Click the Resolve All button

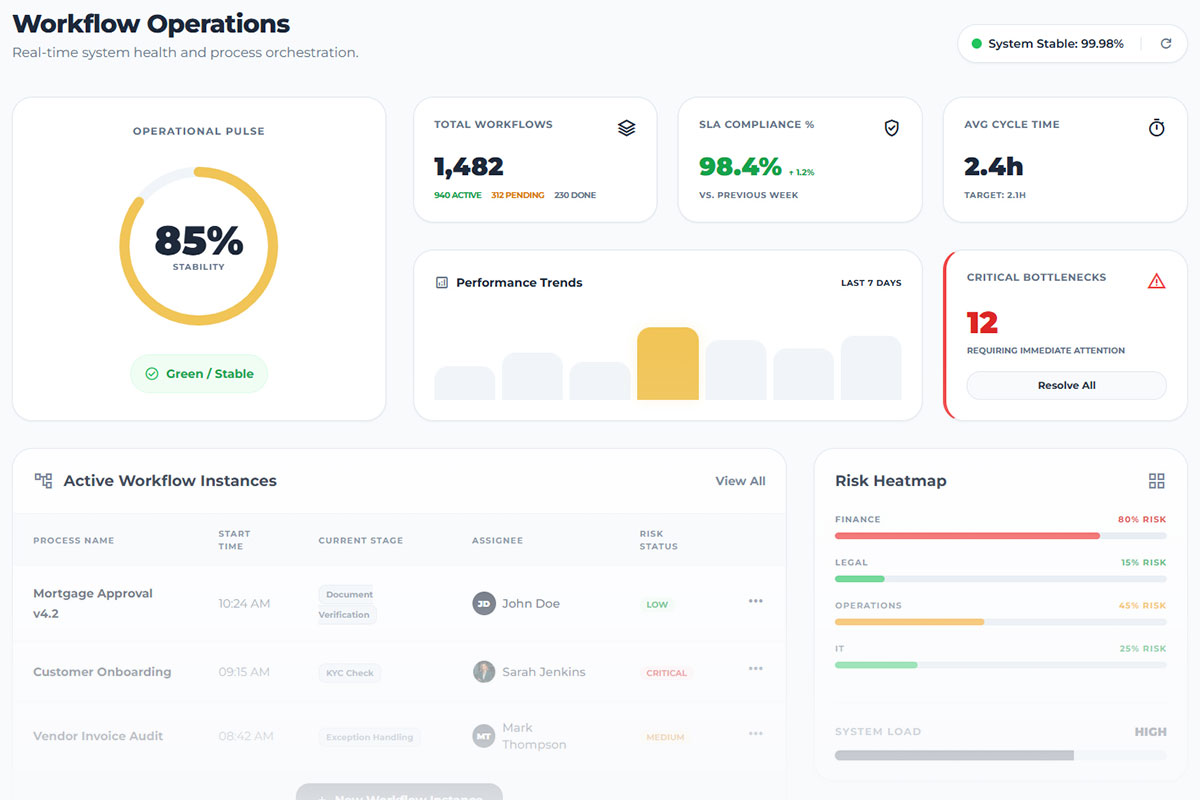pos(1066,386)
